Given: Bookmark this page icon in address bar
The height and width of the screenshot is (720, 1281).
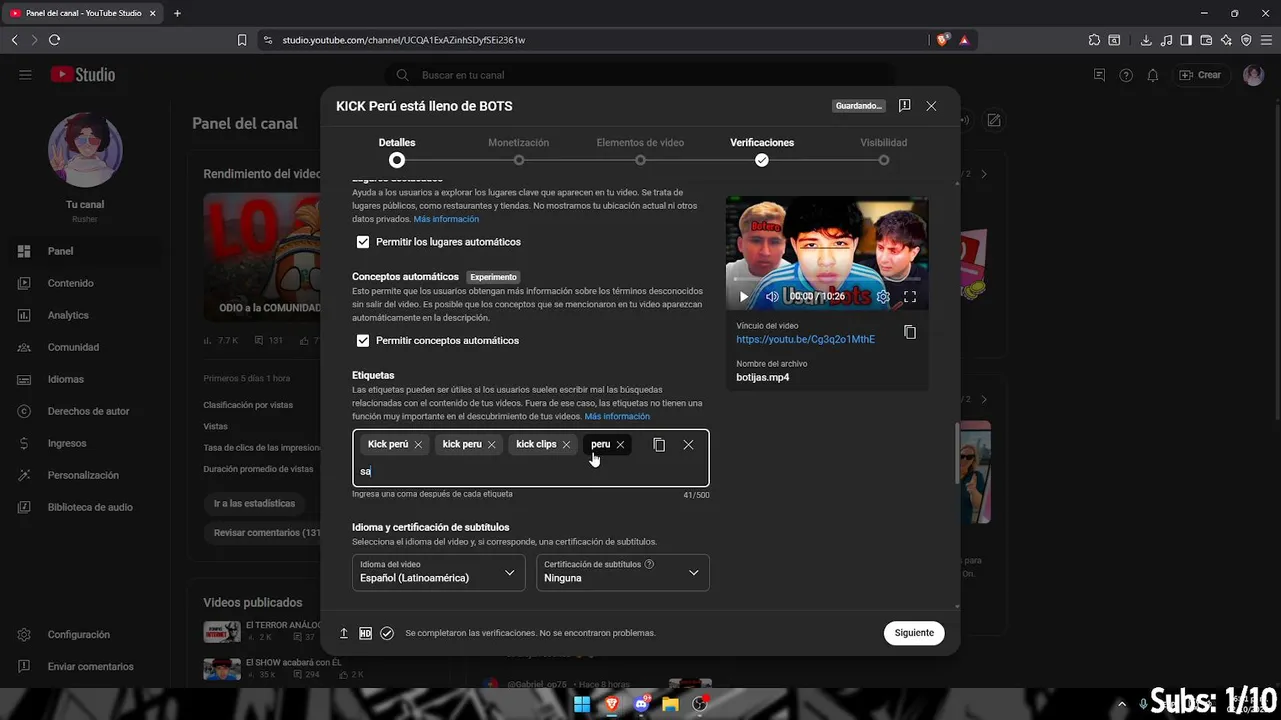Looking at the screenshot, I should (x=242, y=40).
